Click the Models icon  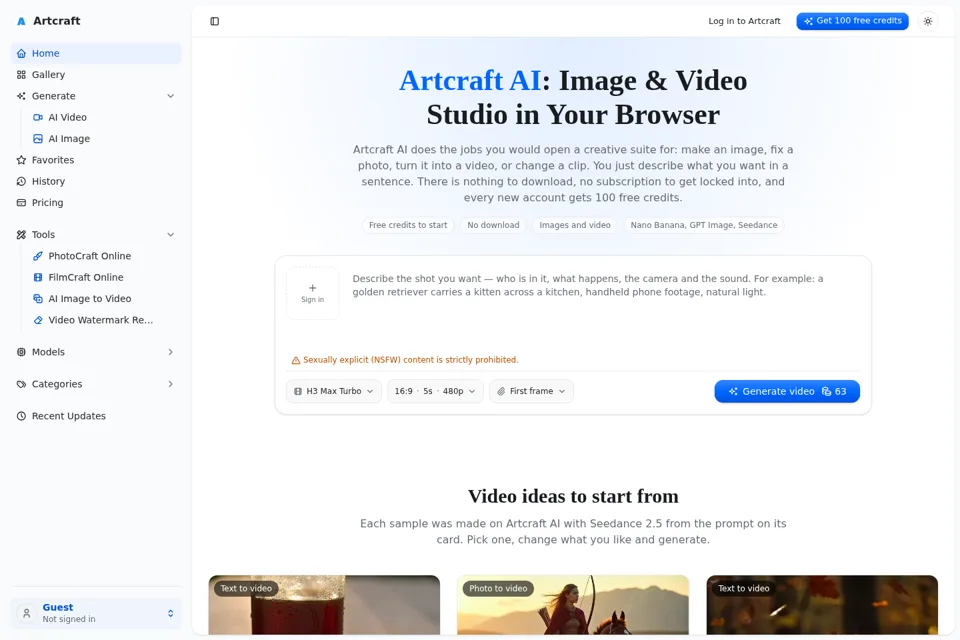click(x=21, y=352)
